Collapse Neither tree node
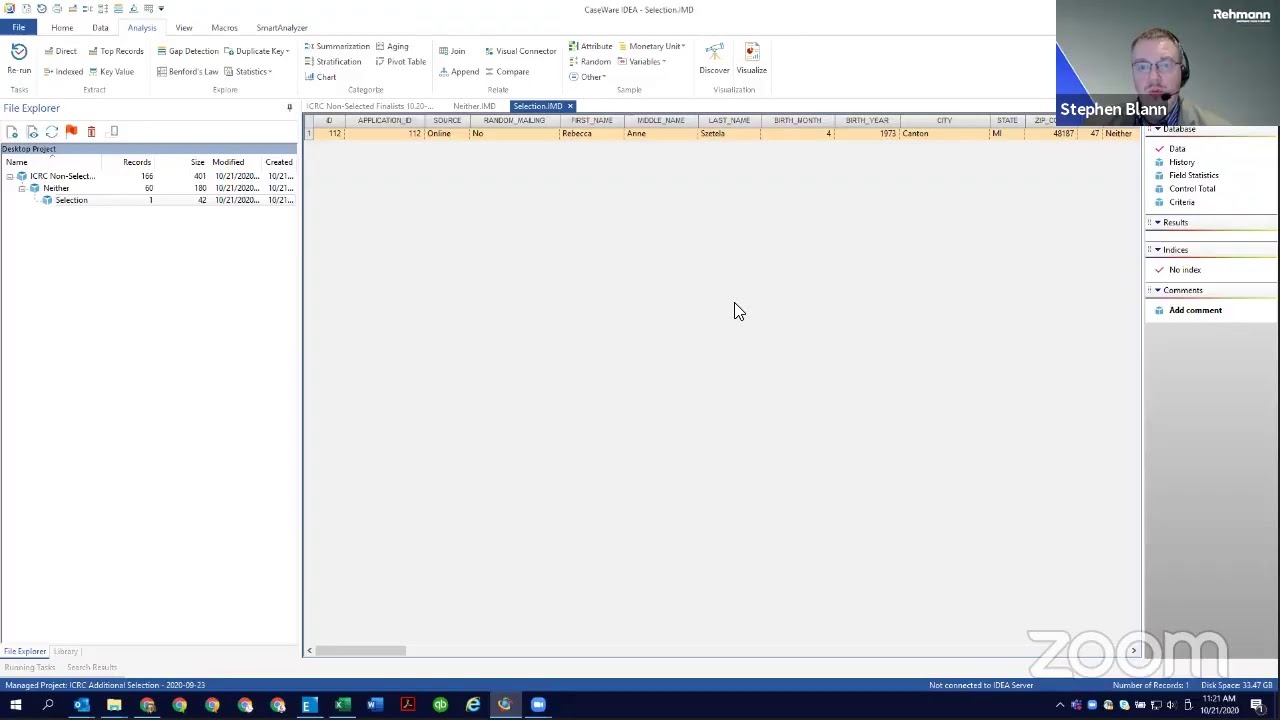1280x720 pixels. coord(22,188)
